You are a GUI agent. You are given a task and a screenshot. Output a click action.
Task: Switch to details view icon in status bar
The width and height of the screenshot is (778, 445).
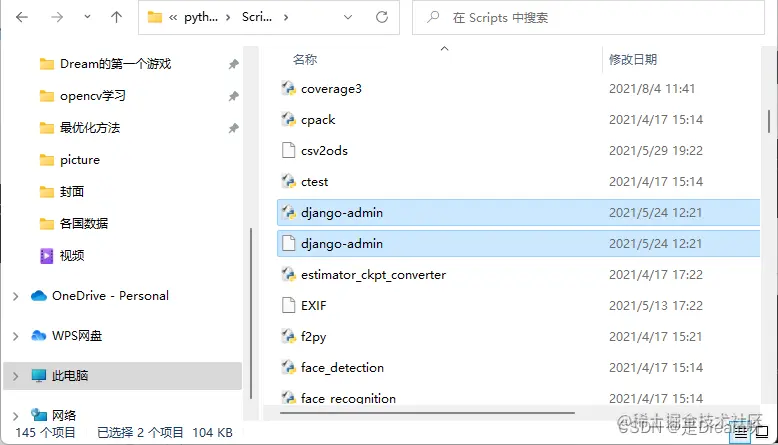pyautogui.click(x=740, y=433)
